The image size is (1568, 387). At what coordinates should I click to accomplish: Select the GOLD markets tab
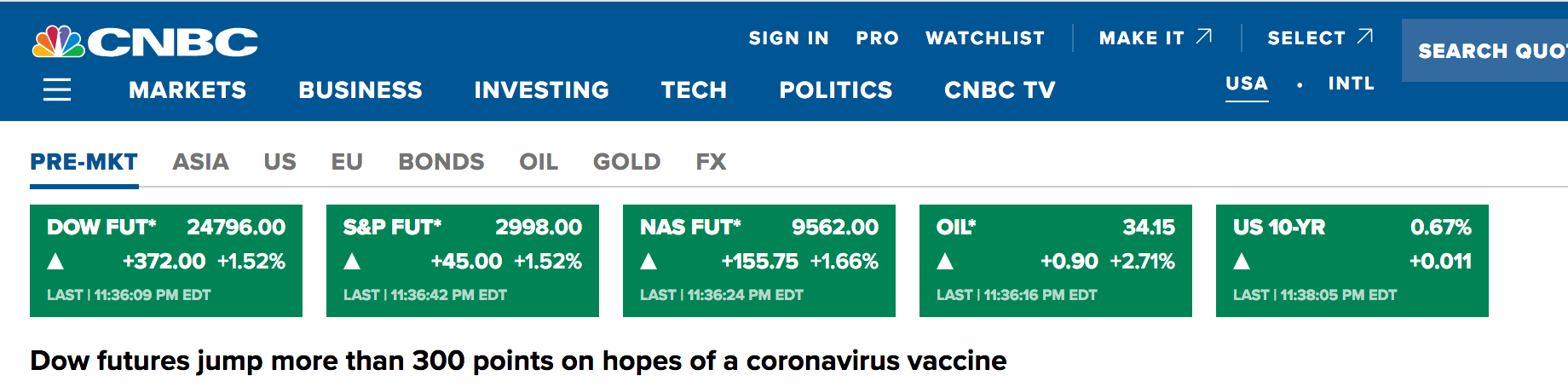click(626, 162)
